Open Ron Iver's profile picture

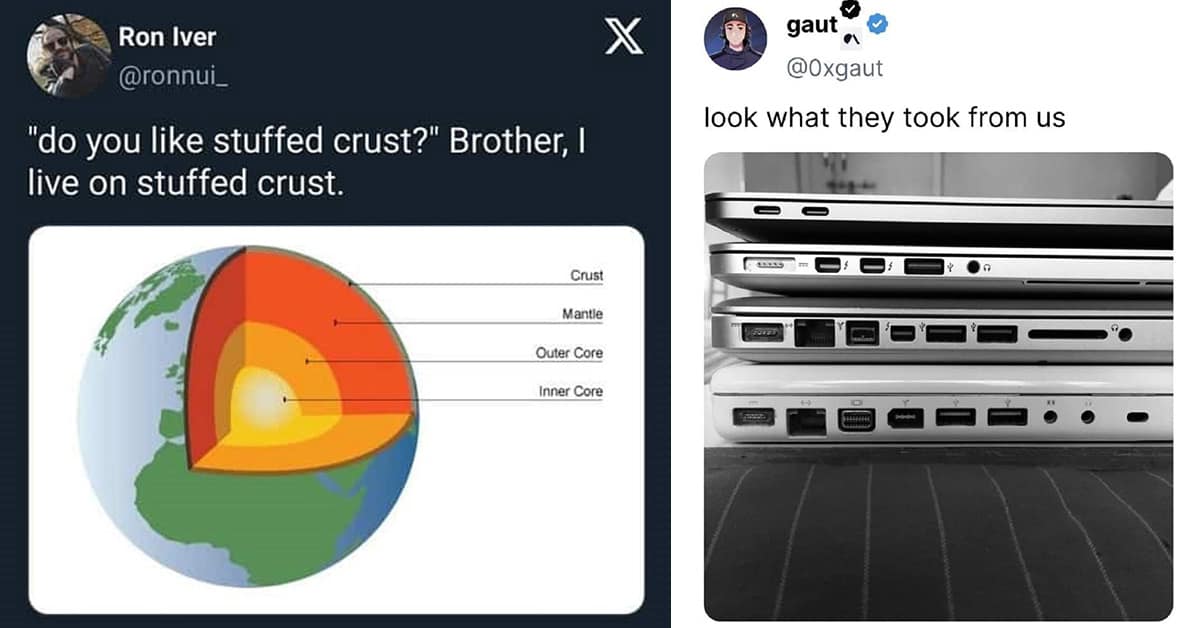[68, 56]
